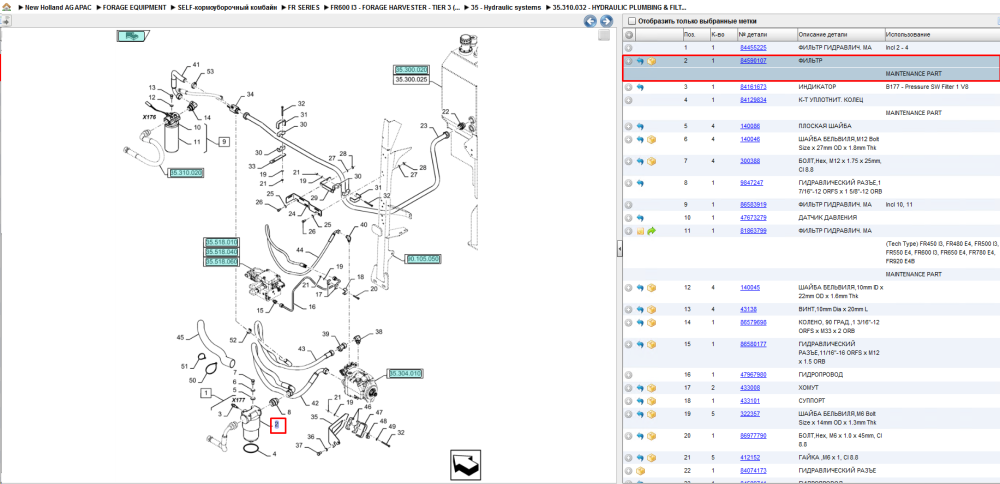Expand row for part 84455225
The image size is (1000, 484).
629,48
